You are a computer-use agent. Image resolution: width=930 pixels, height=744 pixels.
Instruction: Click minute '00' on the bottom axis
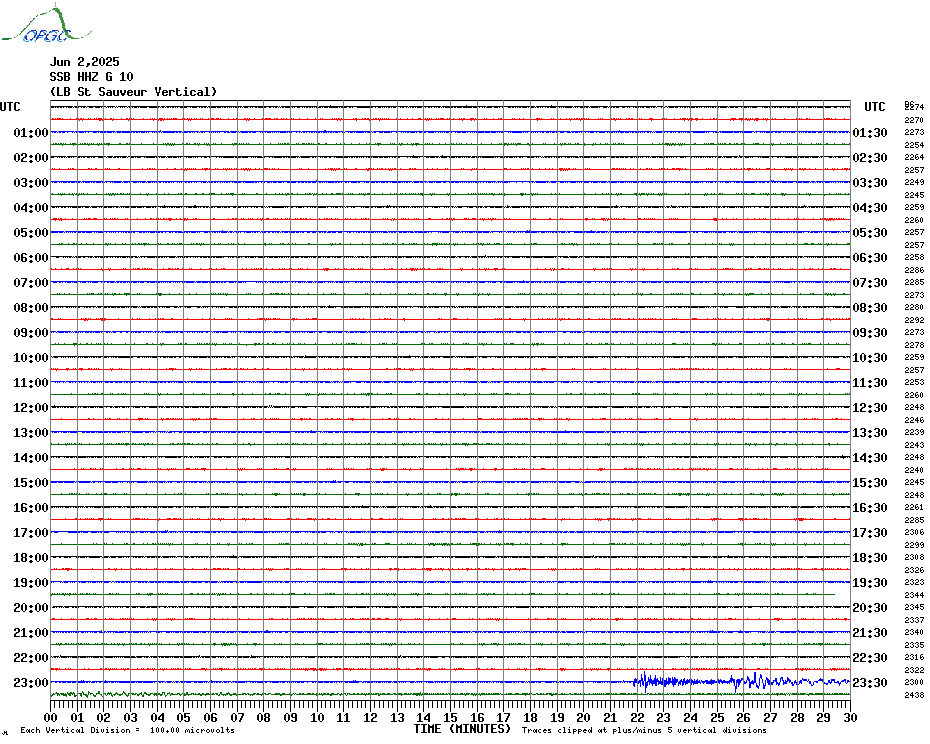[x=50, y=717]
